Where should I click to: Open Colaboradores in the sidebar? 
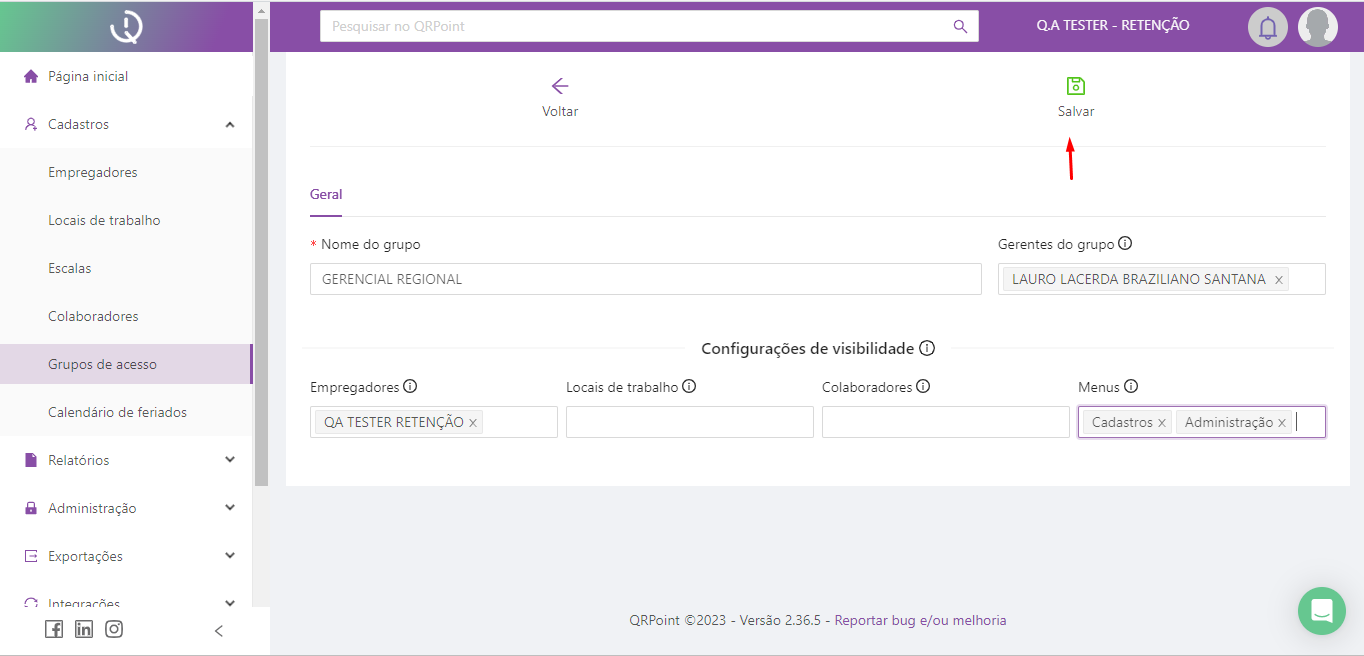[93, 316]
